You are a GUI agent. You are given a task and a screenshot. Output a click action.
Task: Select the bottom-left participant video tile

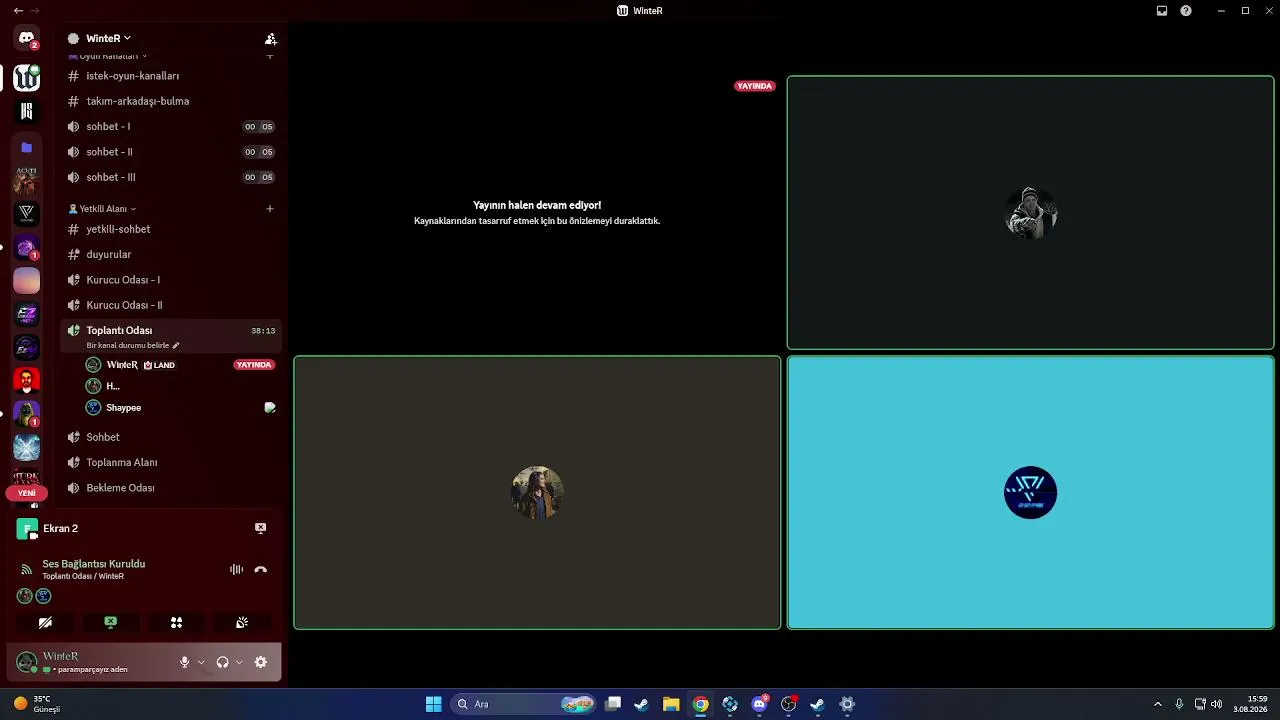[x=537, y=493]
